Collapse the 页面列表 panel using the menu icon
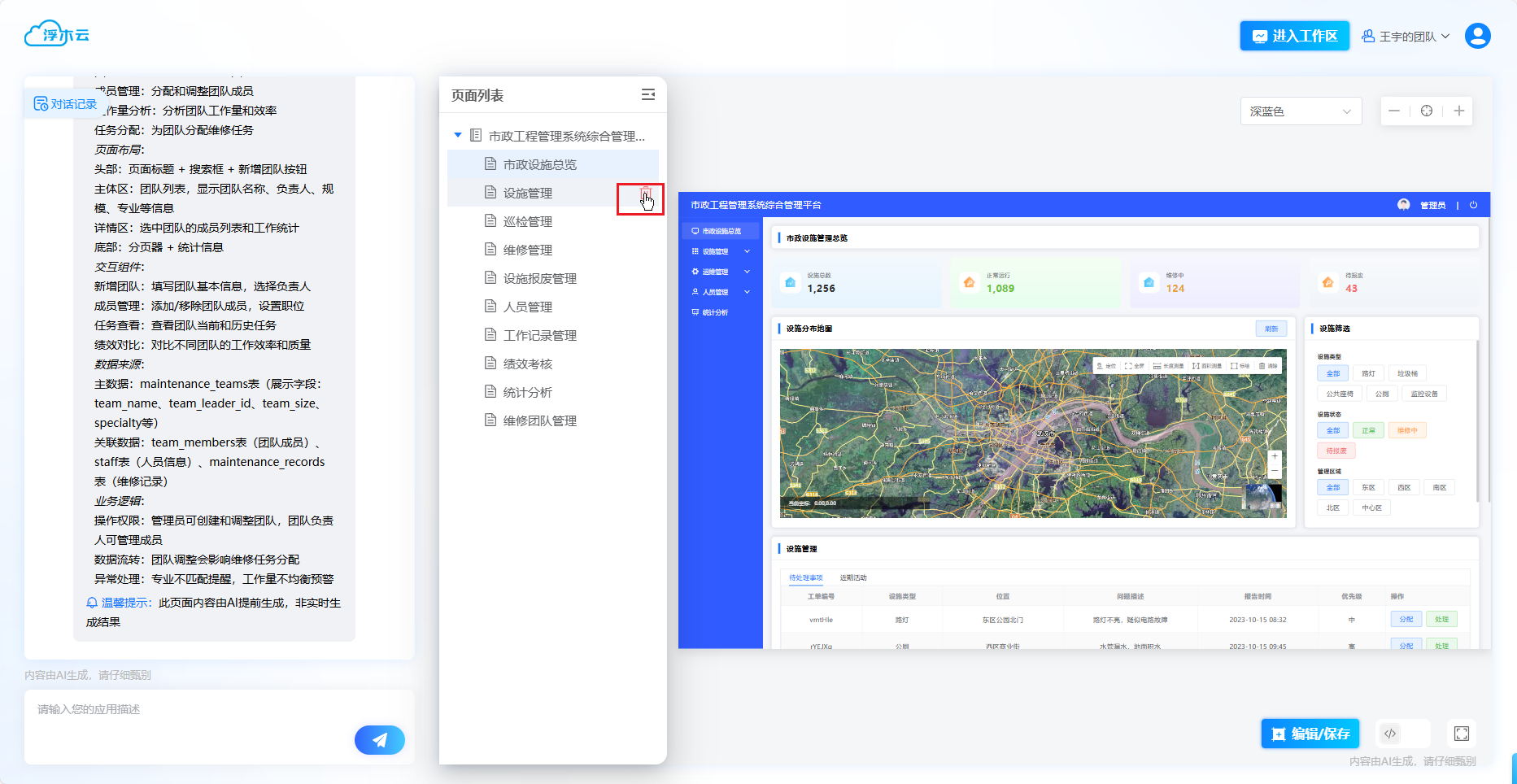Image resolution: width=1517 pixels, height=784 pixels. pos(647,95)
